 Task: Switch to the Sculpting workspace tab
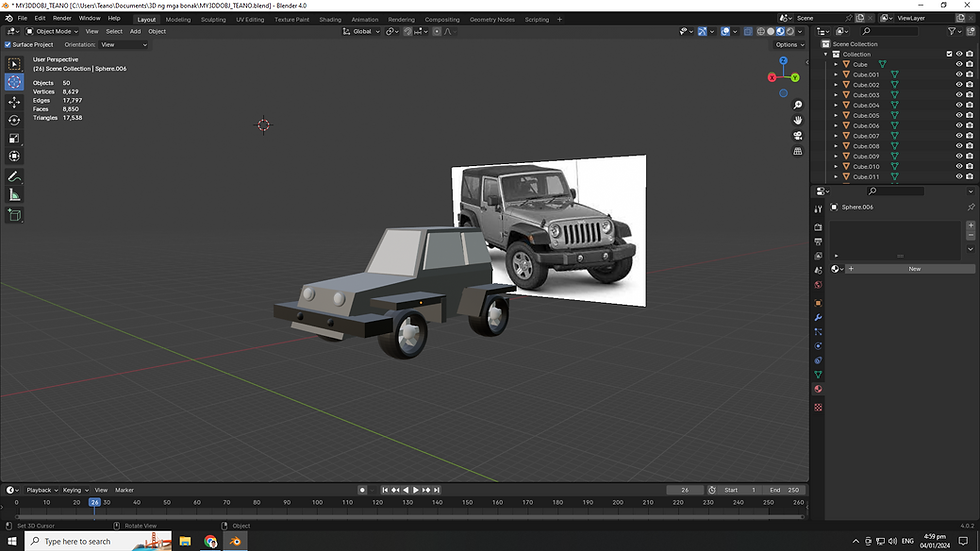213,19
